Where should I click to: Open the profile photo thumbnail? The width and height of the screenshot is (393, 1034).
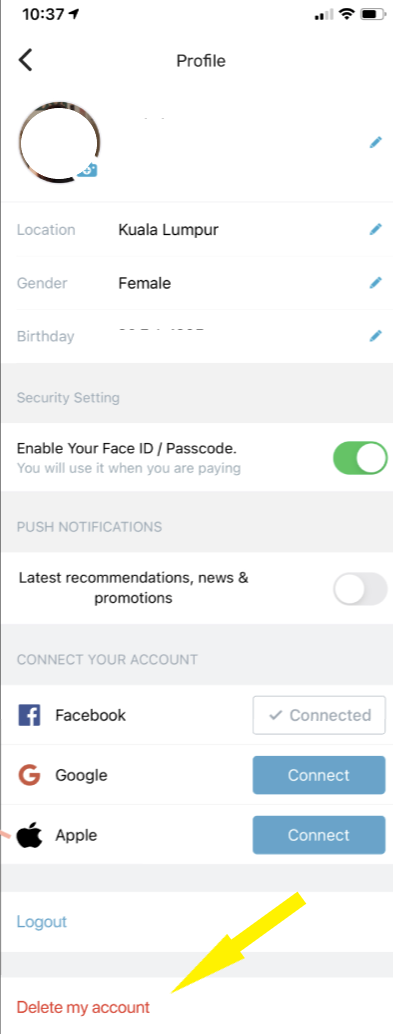click(x=59, y=142)
